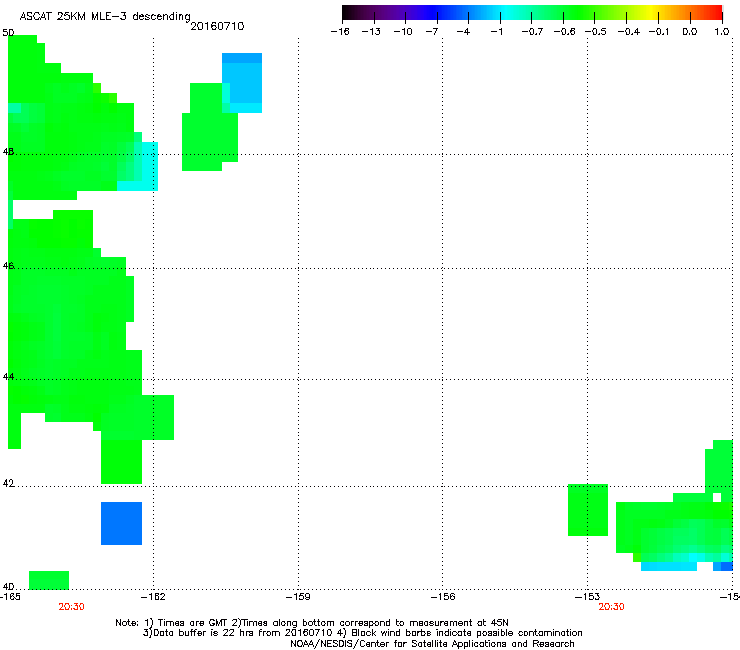Click the note line about Data buffer is 22 hrs
The image size is (740, 650).
pos(362,633)
